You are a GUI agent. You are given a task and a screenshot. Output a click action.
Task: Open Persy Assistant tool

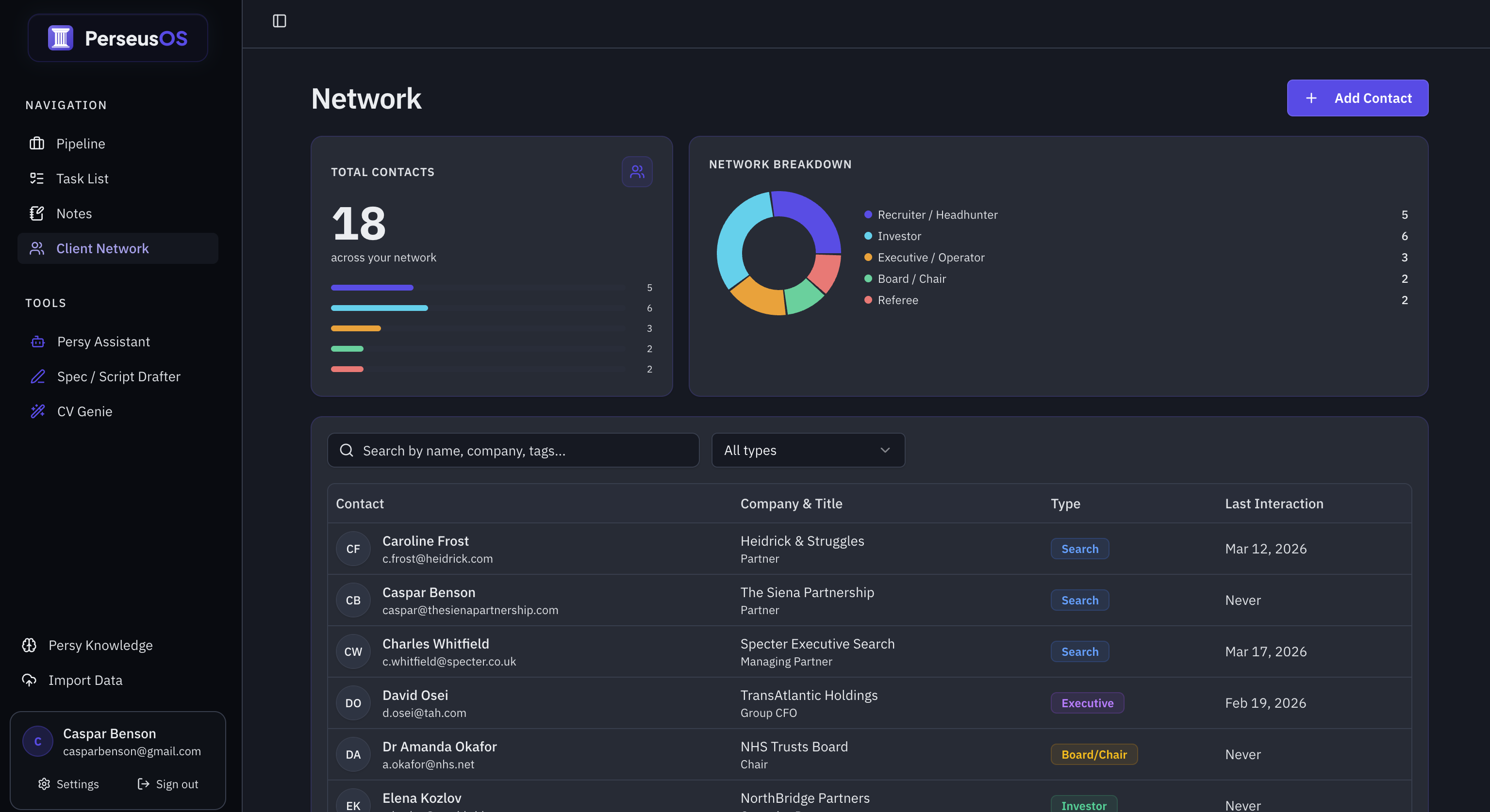point(118,341)
